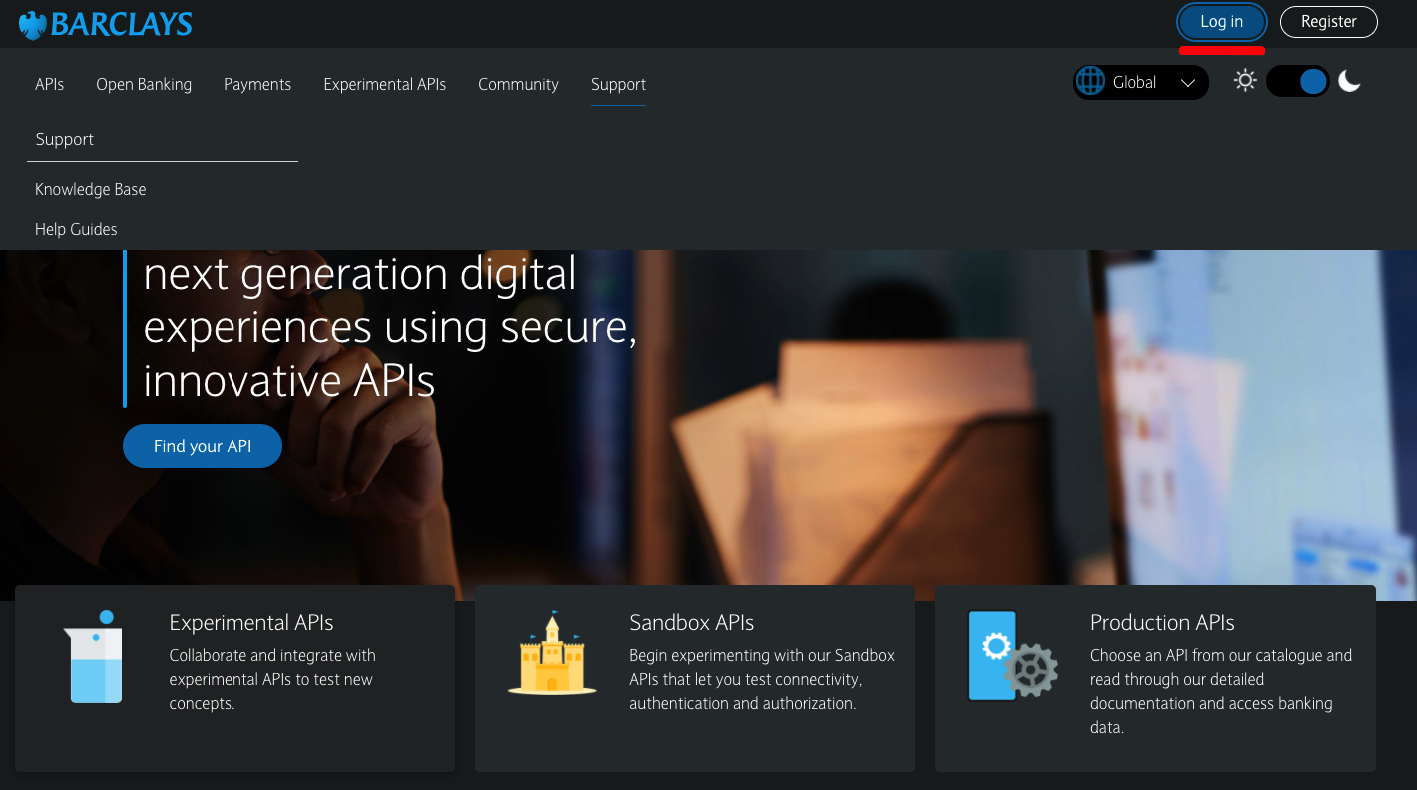Click the Register button
Image resolution: width=1417 pixels, height=790 pixels.
click(1329, 22)
